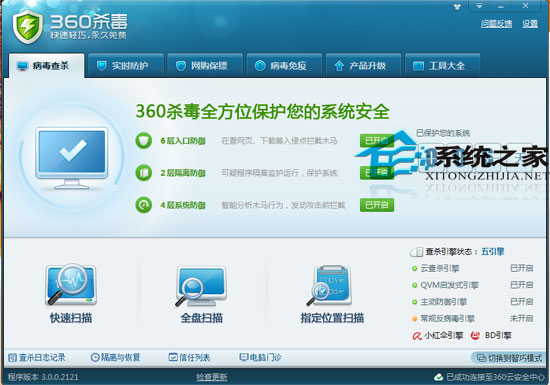
Task: Open 隔离与恢复
Action: coord(115,357)
